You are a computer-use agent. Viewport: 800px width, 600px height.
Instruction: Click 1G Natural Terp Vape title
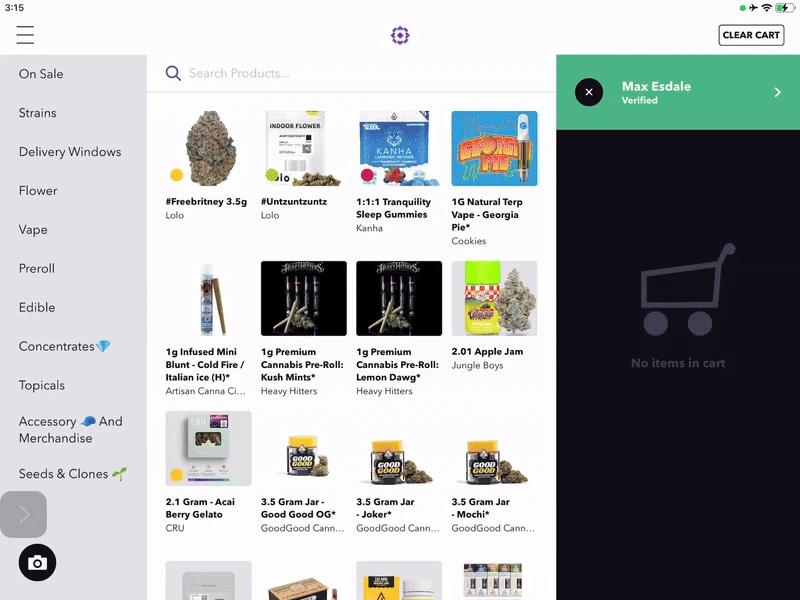point(487,214)
